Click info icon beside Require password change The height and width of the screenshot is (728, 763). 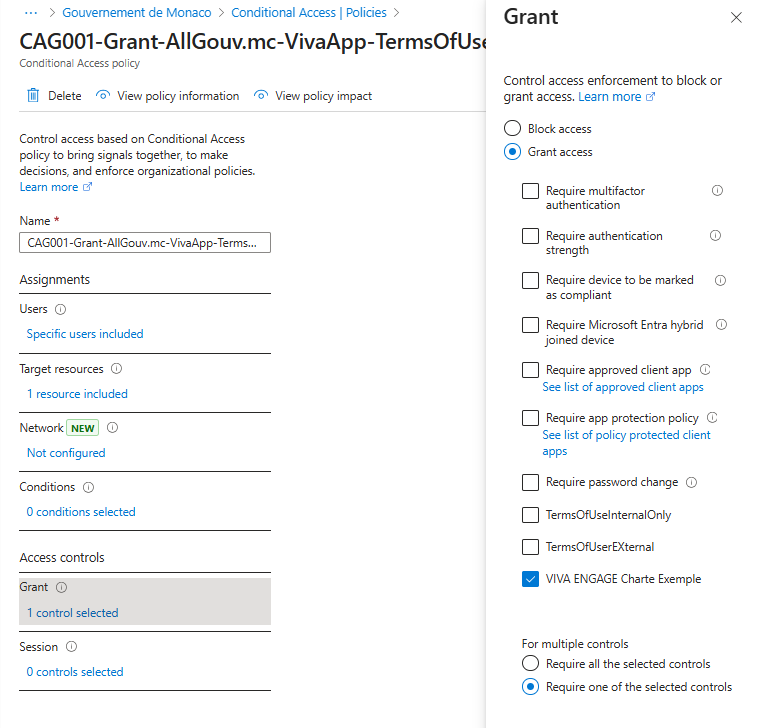692,482
